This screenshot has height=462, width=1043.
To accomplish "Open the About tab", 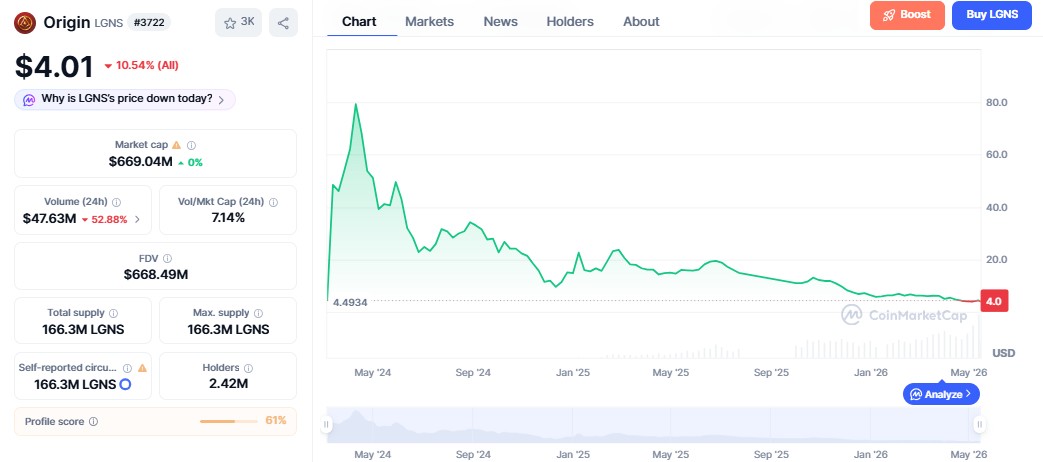I will [641, 21].
